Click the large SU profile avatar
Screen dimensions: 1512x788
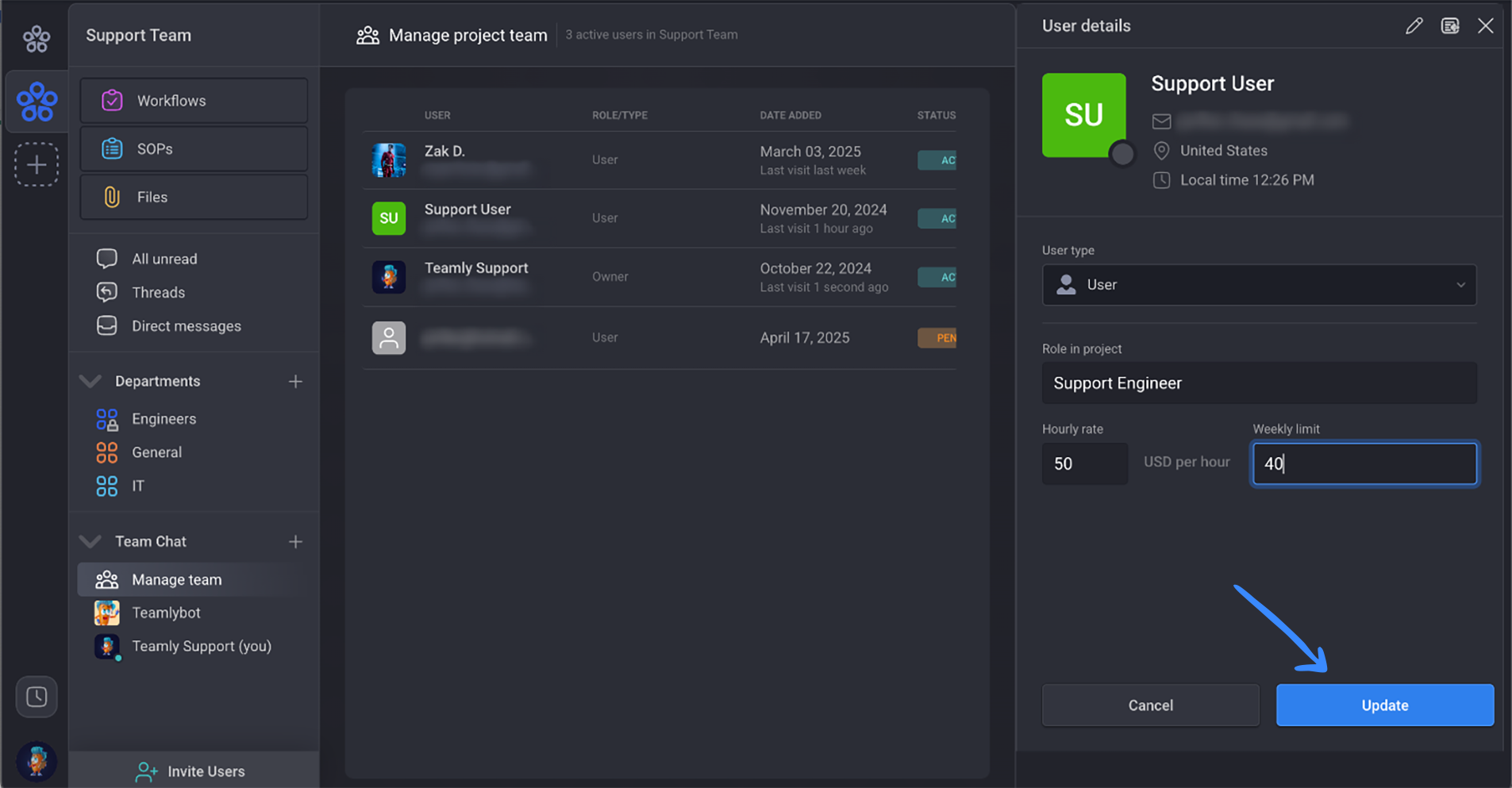point(1084,115)
